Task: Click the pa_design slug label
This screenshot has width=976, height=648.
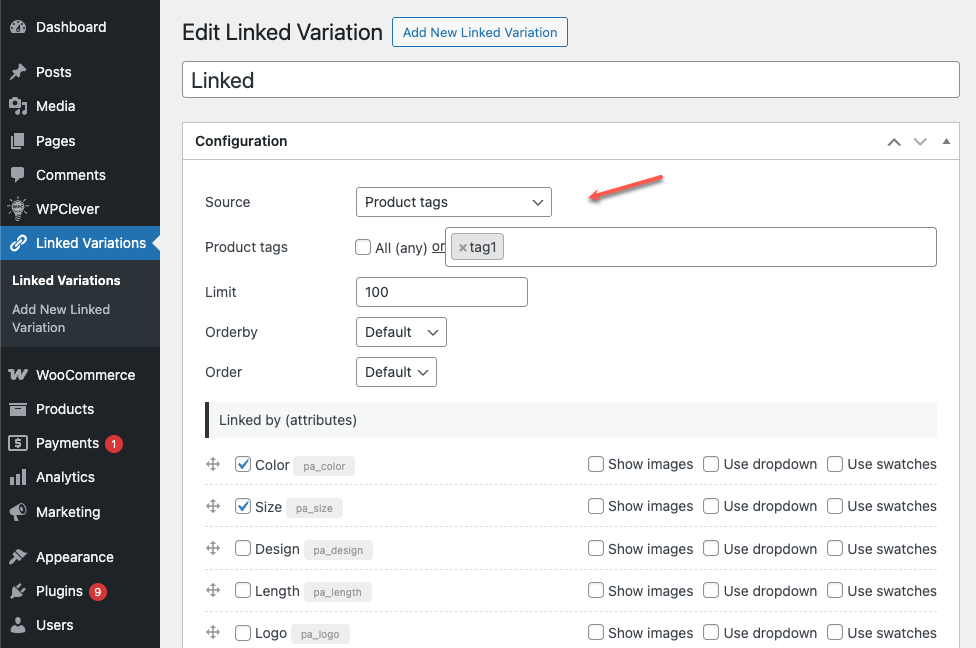Action: (x=338, y=550)
